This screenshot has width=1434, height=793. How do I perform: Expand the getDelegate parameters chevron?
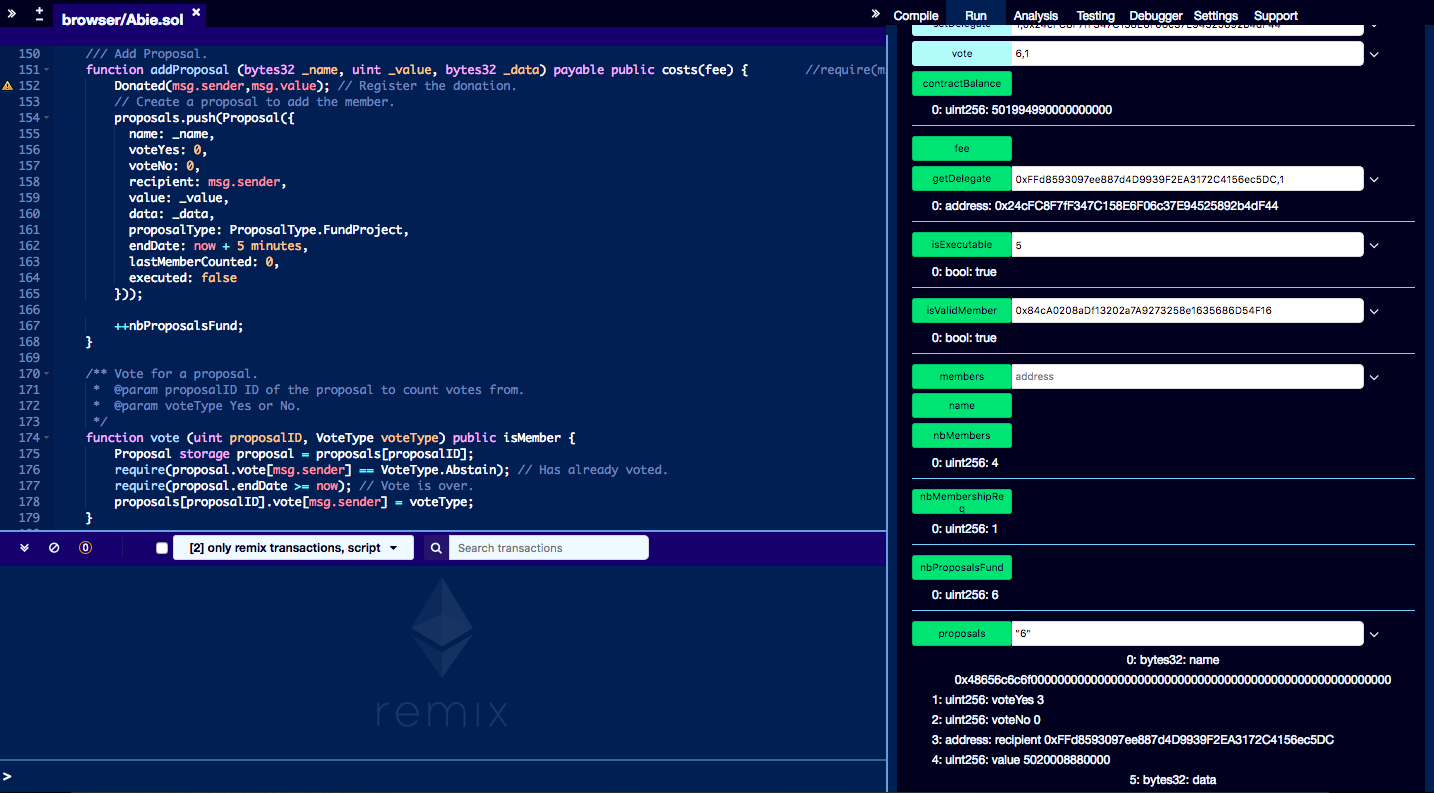[1374, 180]
